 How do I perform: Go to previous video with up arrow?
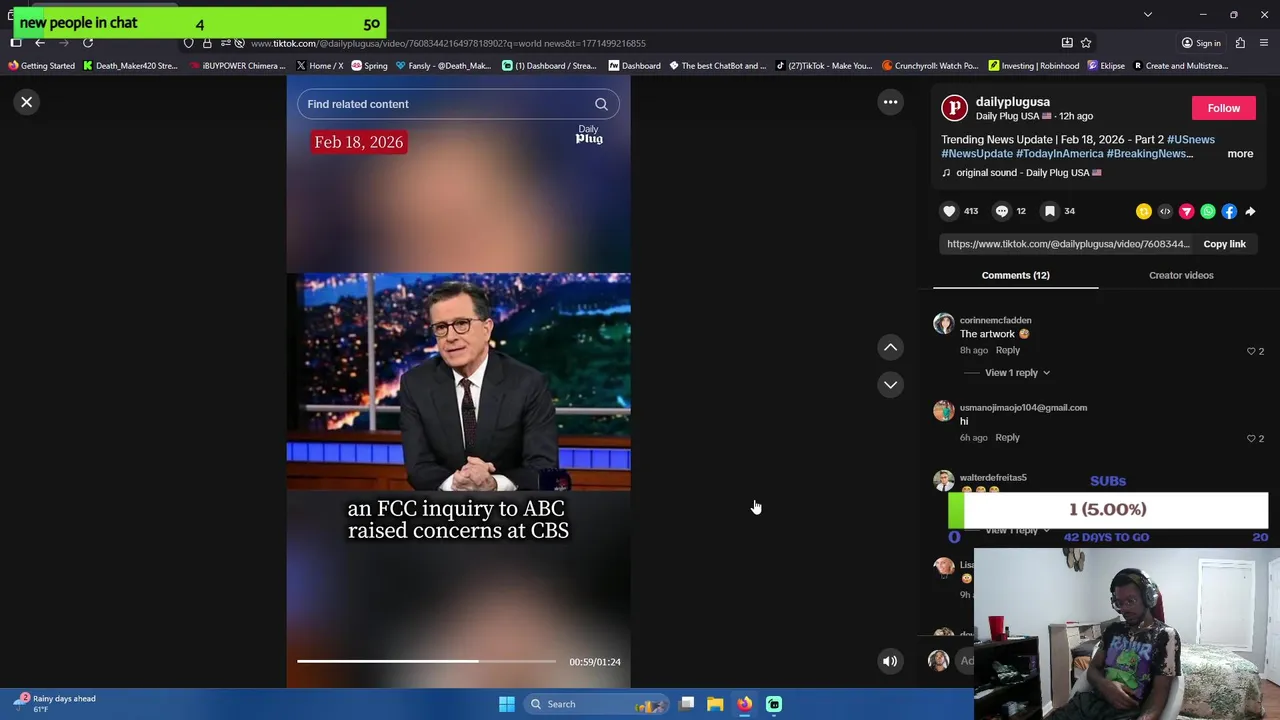click(890, 347)
